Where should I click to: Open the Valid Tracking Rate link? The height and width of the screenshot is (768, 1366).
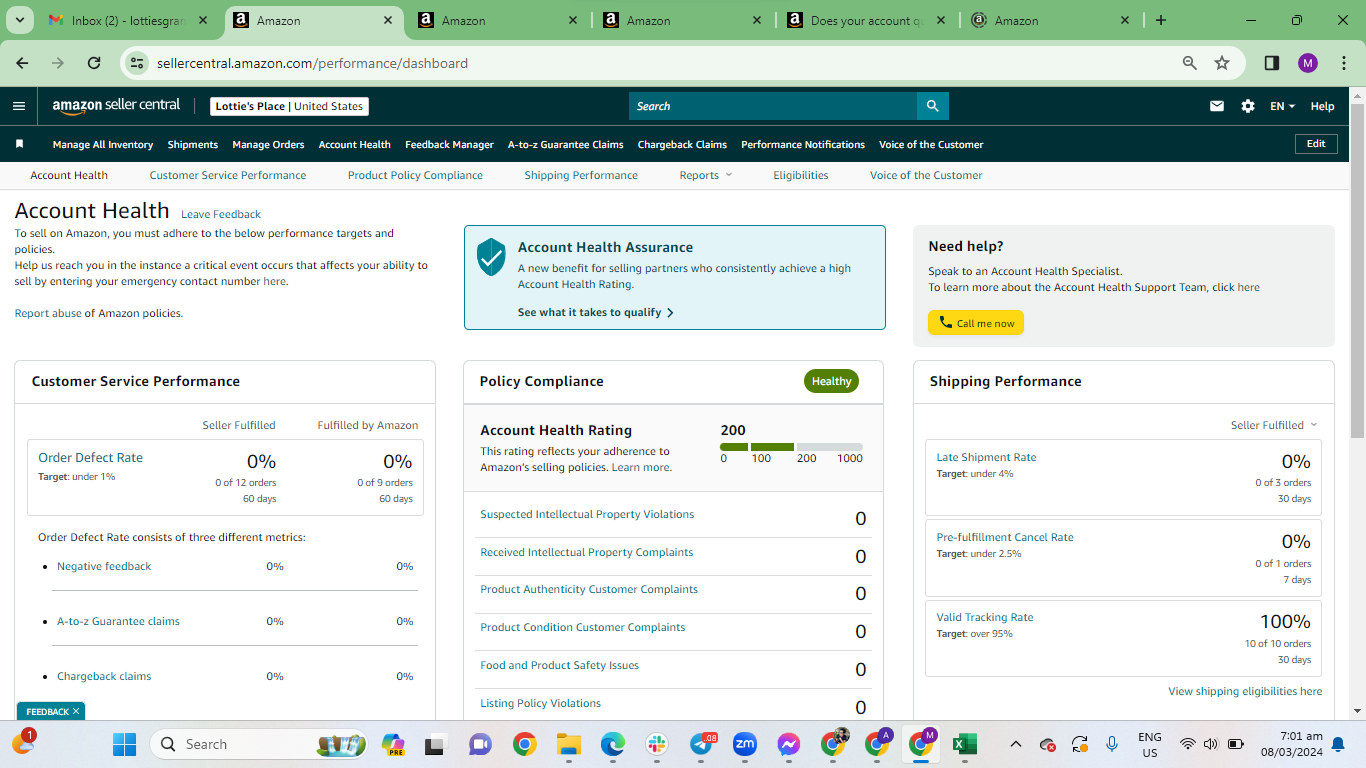[985, 617]
